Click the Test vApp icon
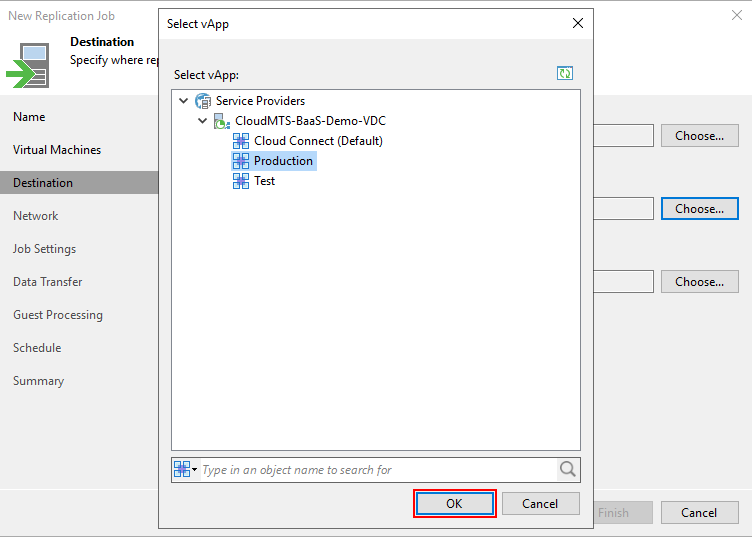This screenshot has height=537, width=752. pyautogui.click(x=241, y=181)
